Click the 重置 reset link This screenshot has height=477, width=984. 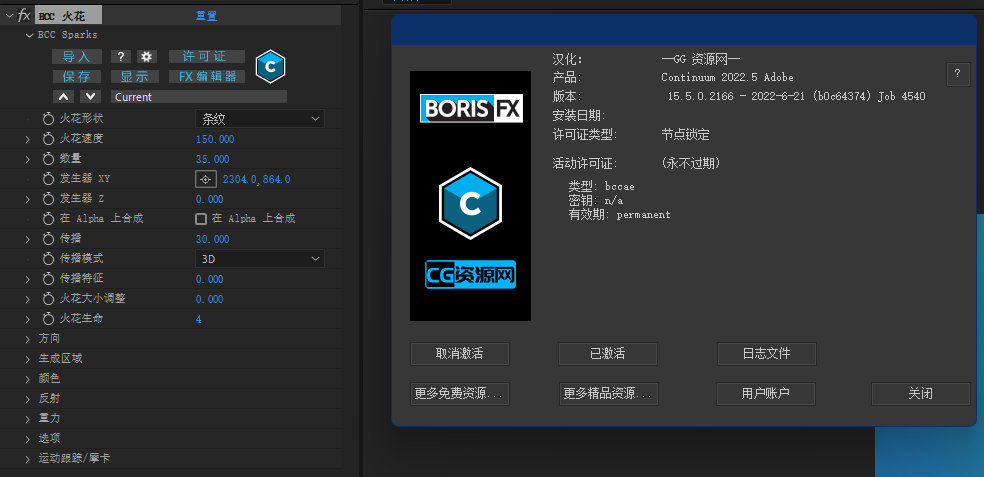[x=206, y=16]
